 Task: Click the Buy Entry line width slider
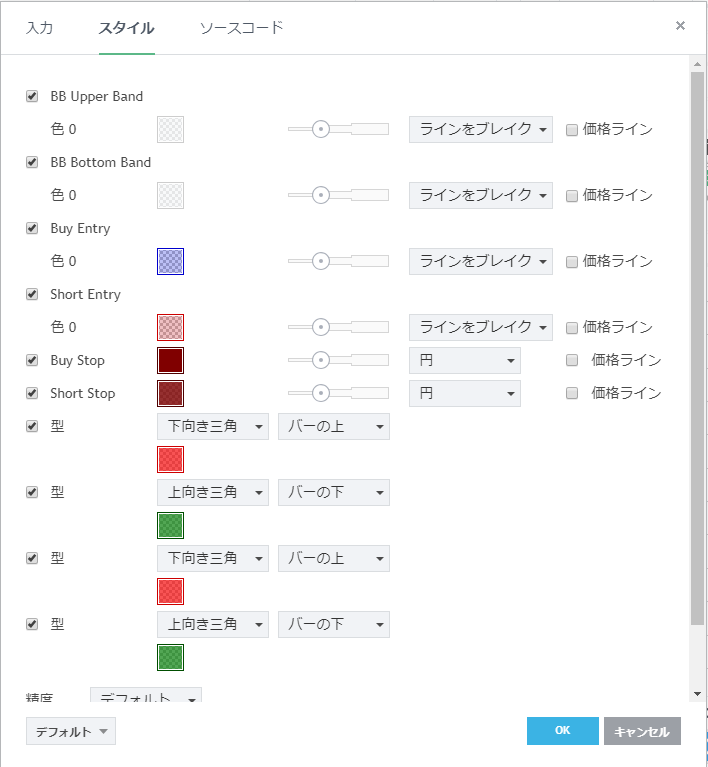point(337,261)
